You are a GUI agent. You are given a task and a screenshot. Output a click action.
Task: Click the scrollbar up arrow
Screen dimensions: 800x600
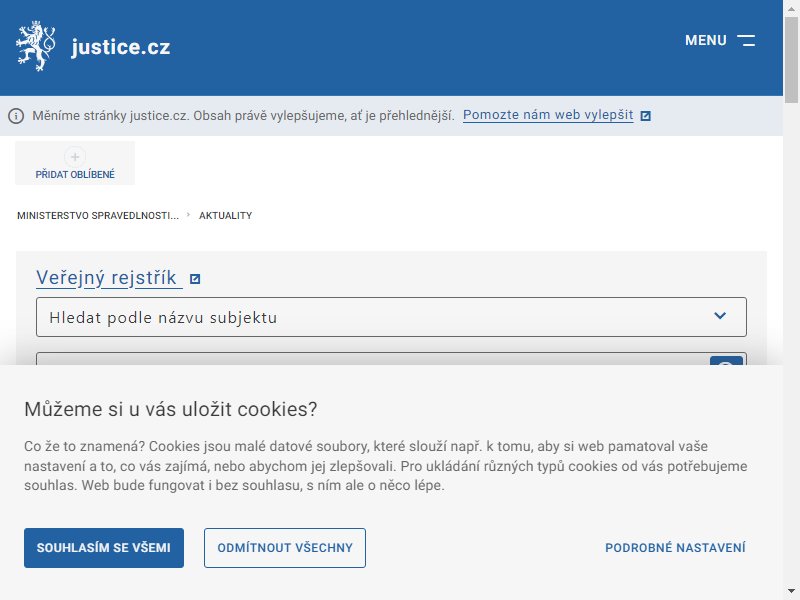(x=791, y=8)
